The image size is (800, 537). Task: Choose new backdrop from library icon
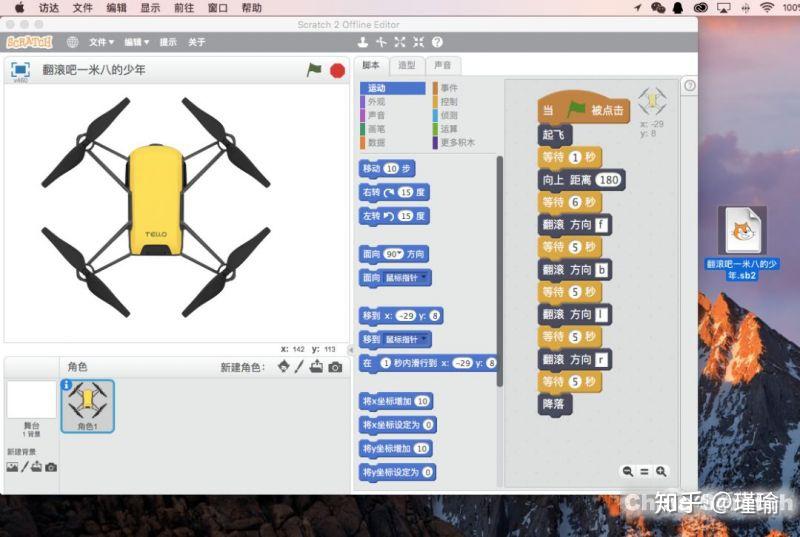[x=12, y=467]
